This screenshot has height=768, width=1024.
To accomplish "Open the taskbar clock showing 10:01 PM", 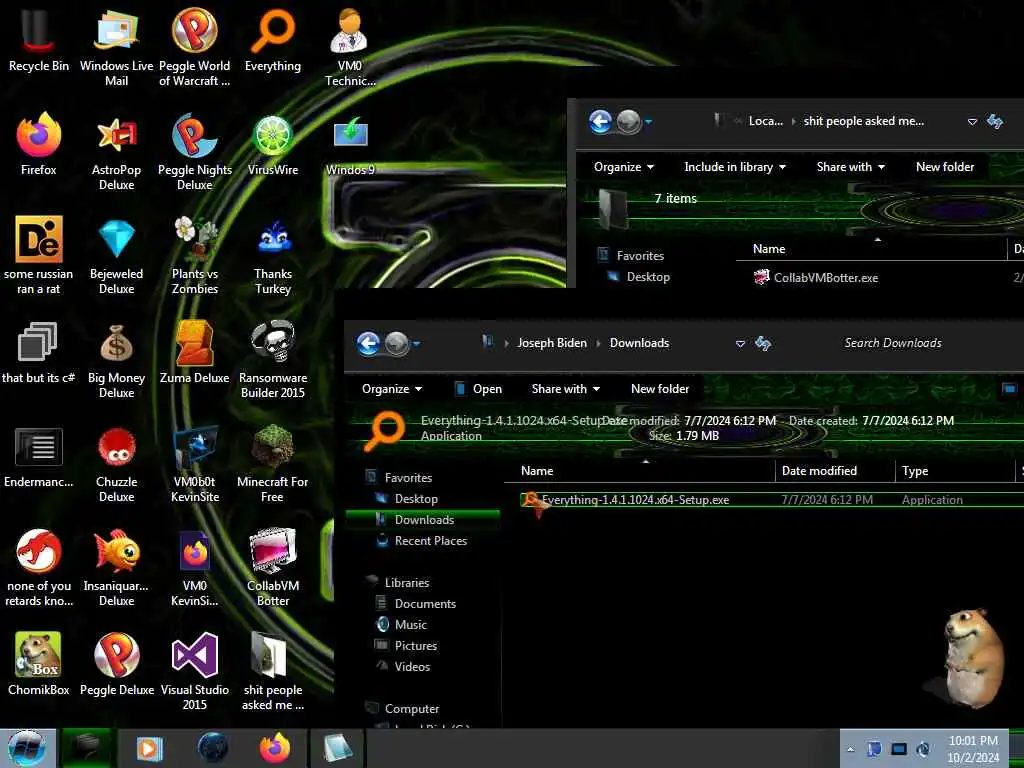I will coord(973,749).
